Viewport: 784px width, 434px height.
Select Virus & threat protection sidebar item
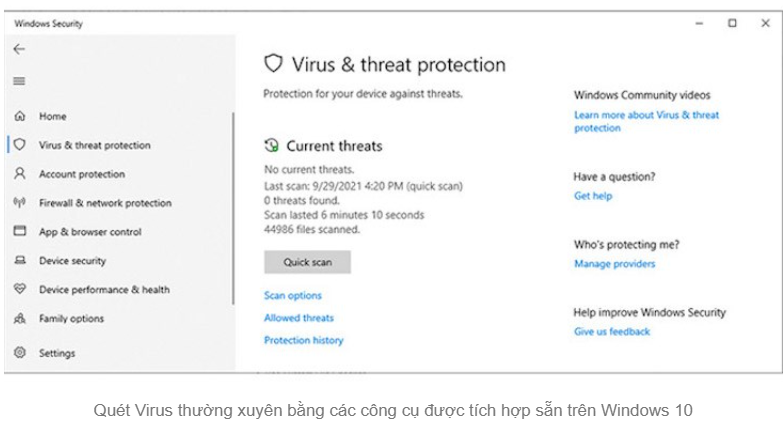pyautogui.click(x=94, y=145)
